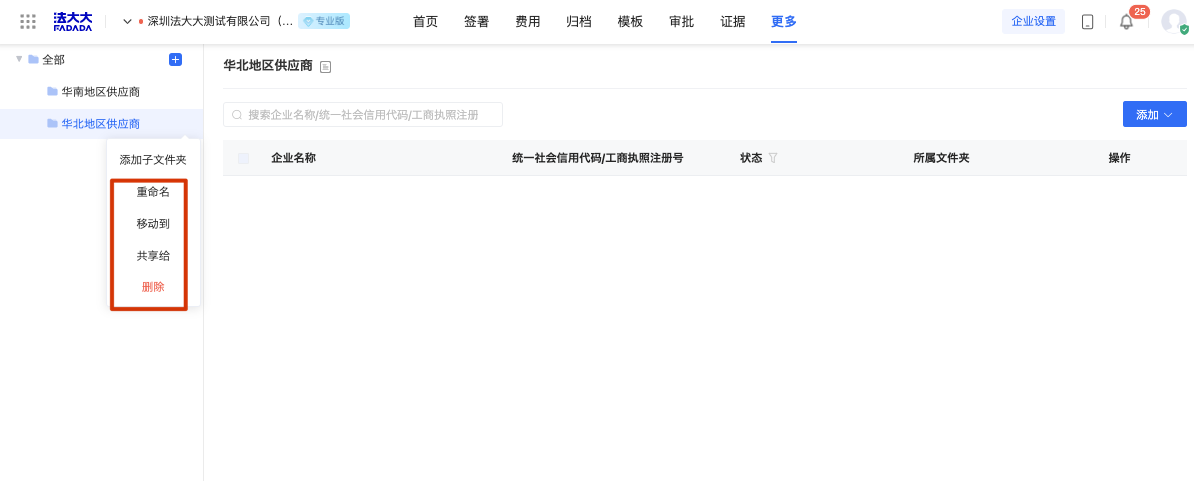
Task: Click the 华南地区供应商 folder icon
Action: [x=53, y=91]
